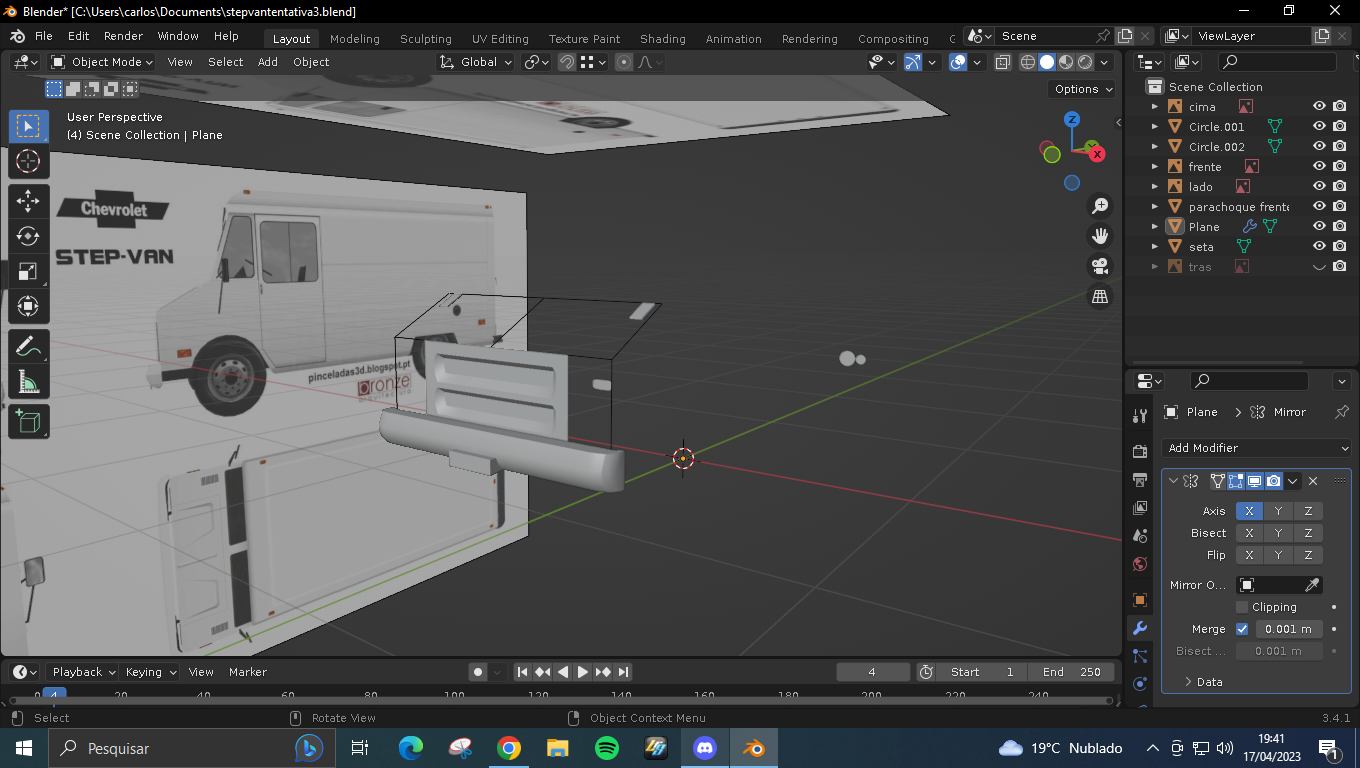Toggle Flip Z in the Mirror modifier

tap(1308, 555)
